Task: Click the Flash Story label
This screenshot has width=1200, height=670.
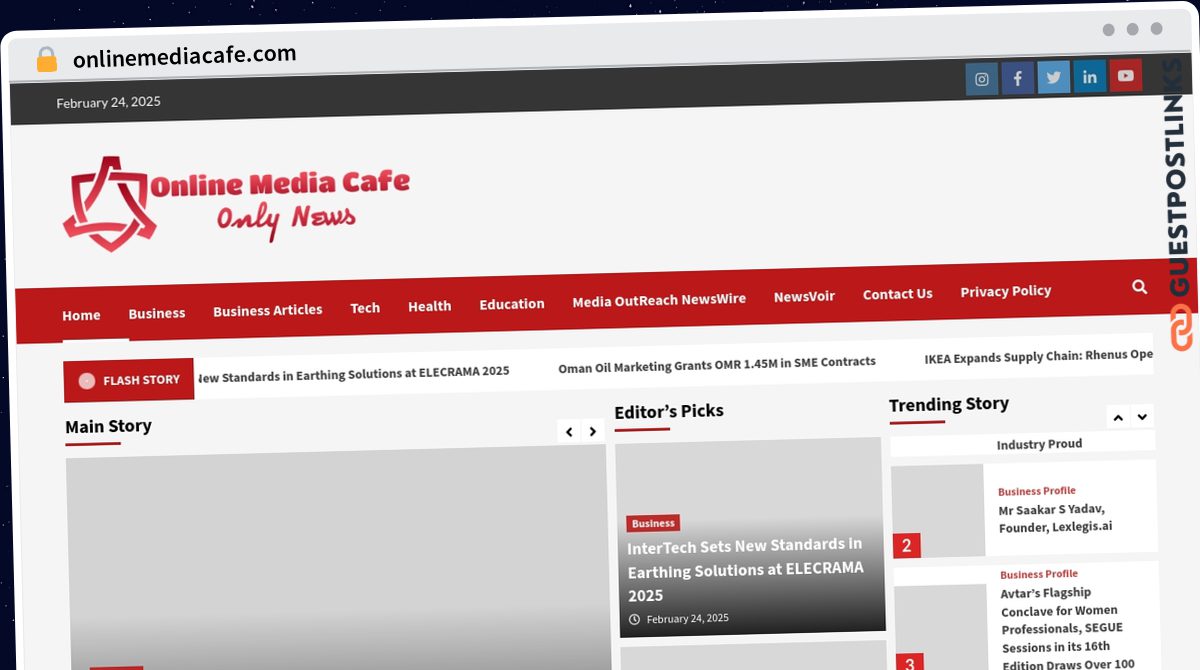Action: (x=129, y=380)
